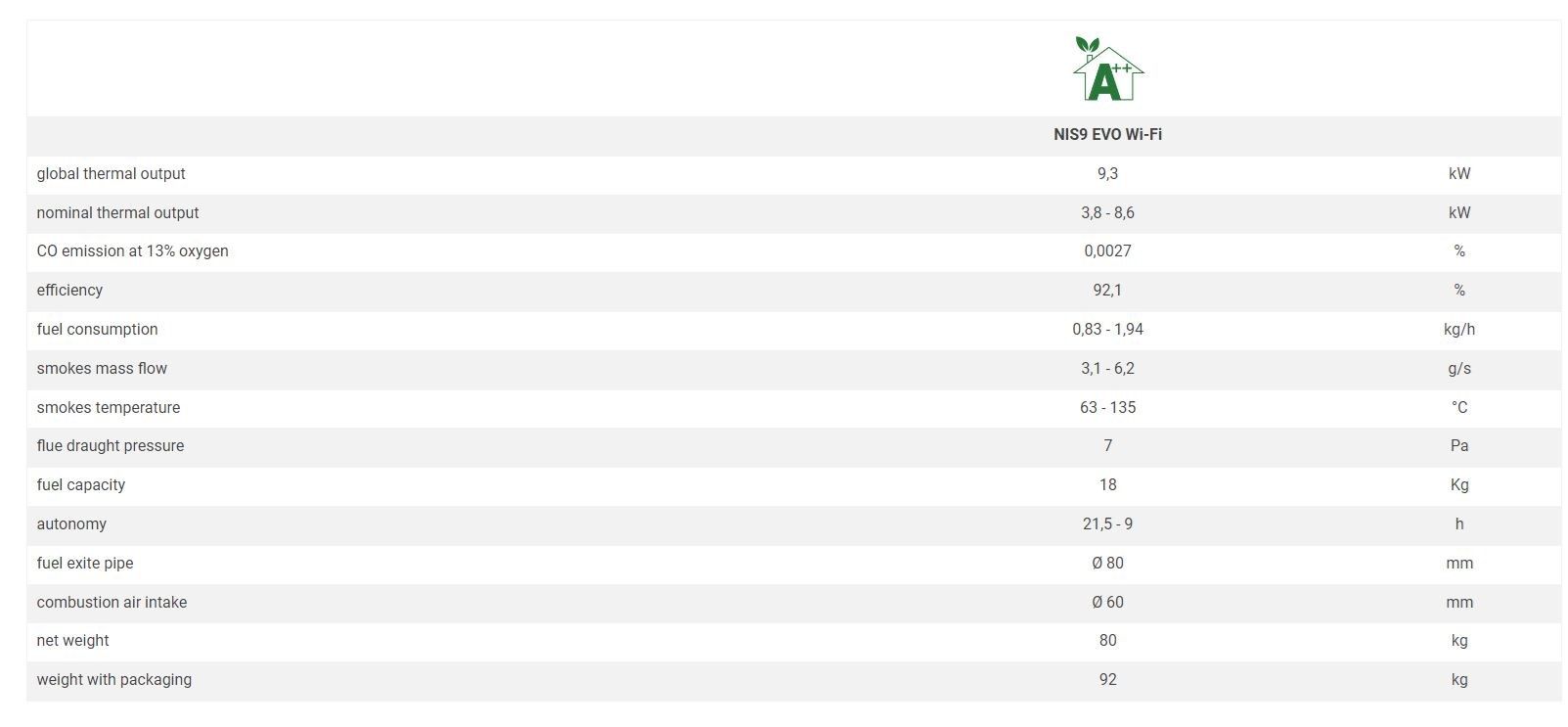Viewport: 1568px width, 727px height.
Task: Click the smokes temperature value 63 - 135
Action: [1107, 408]
